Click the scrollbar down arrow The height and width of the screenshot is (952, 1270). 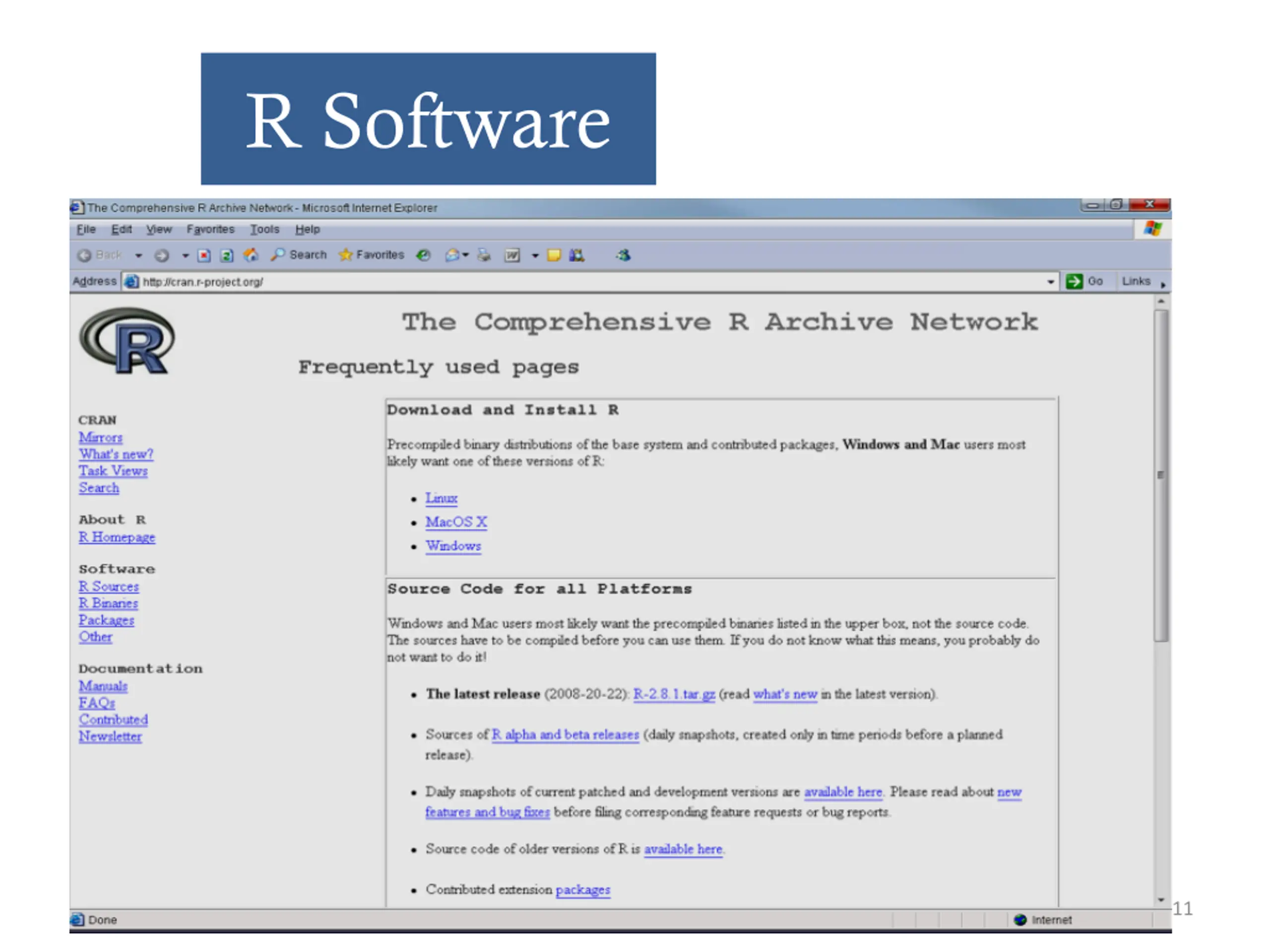pyautogui.click(x=1161, y=900)
